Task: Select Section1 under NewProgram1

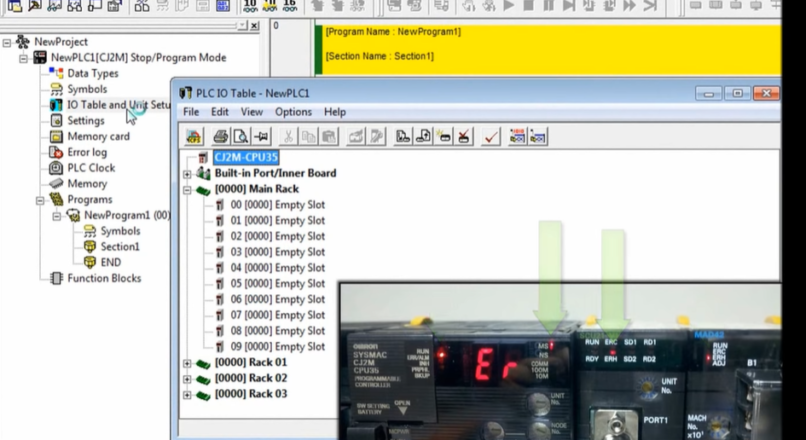Action: [120, 247]
